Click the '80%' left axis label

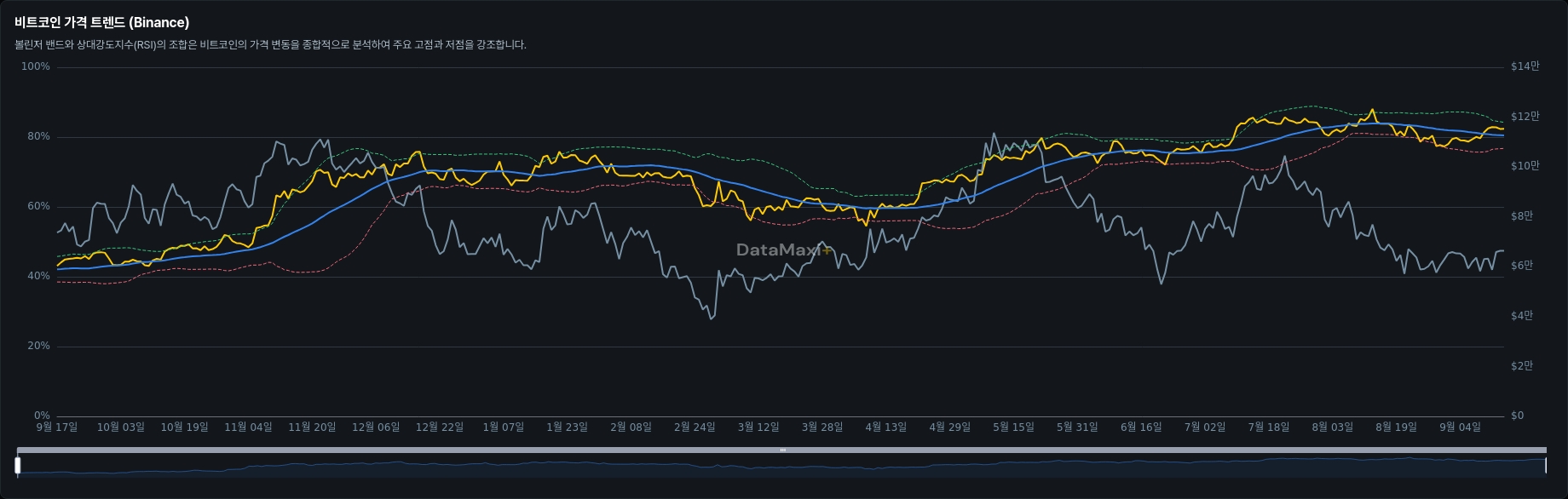38,136
